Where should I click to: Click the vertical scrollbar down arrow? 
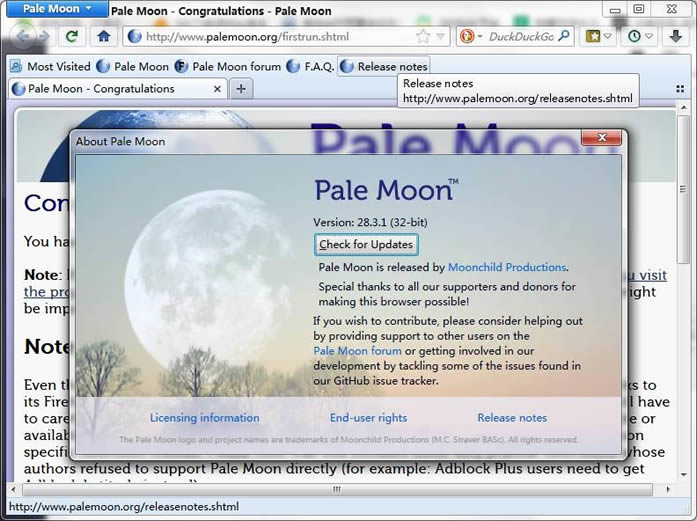click(x=683, y=475)
